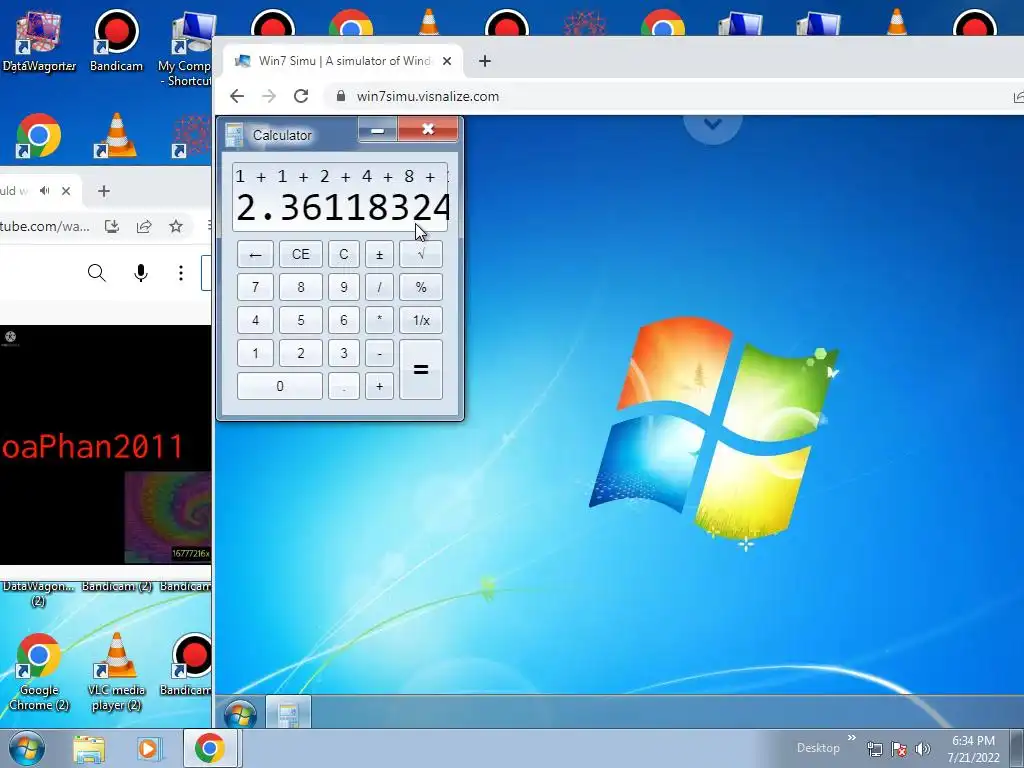Click digit 6 on the calculator
Viewport: 1024px width, 768px height.
click(x=344, y=320)
